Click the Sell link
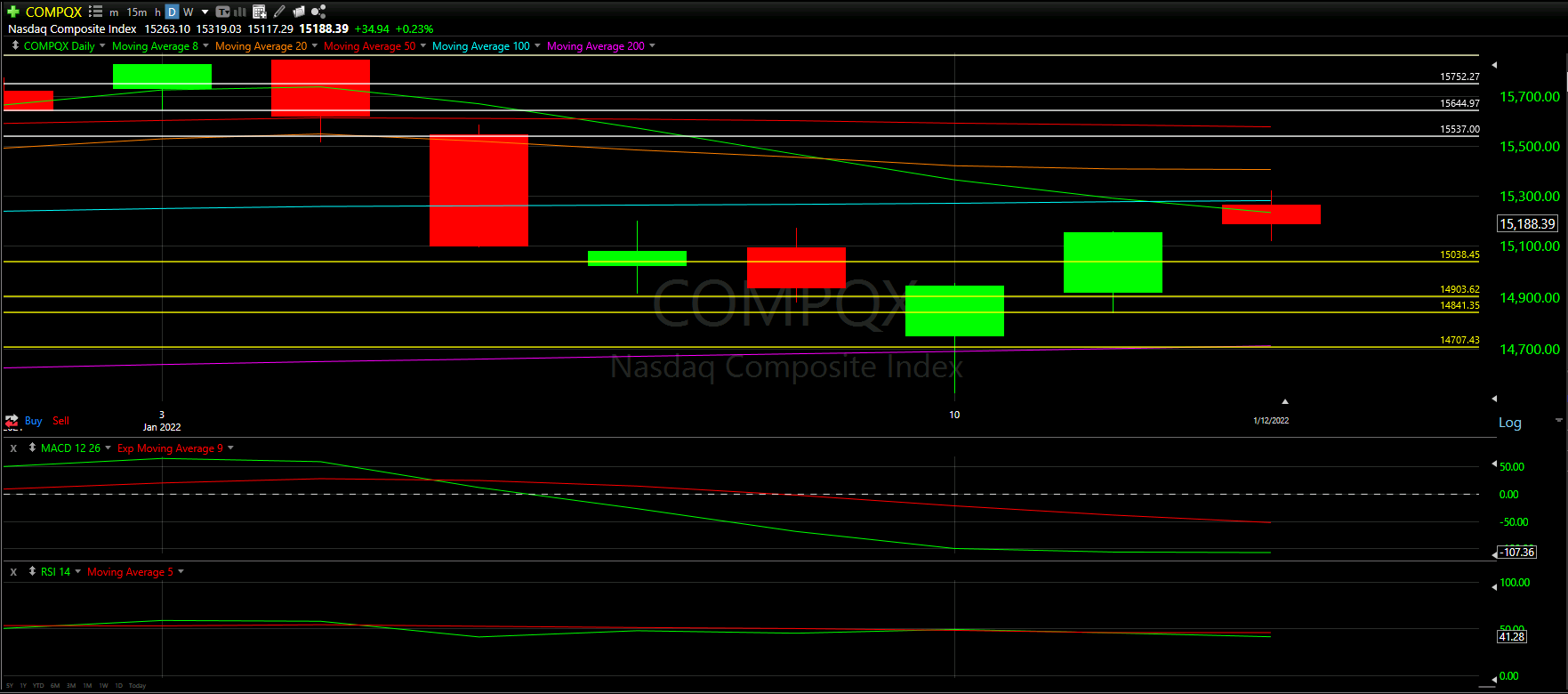Image resolution: width=1568 pixels, height=694 pixels. 60,421
